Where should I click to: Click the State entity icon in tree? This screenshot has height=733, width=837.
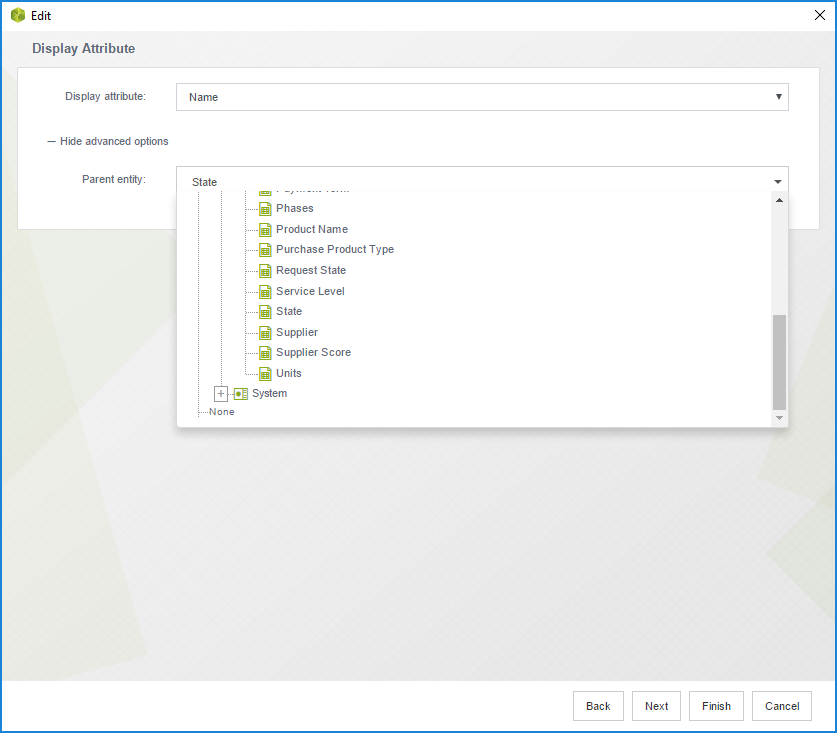click(265, 312)
